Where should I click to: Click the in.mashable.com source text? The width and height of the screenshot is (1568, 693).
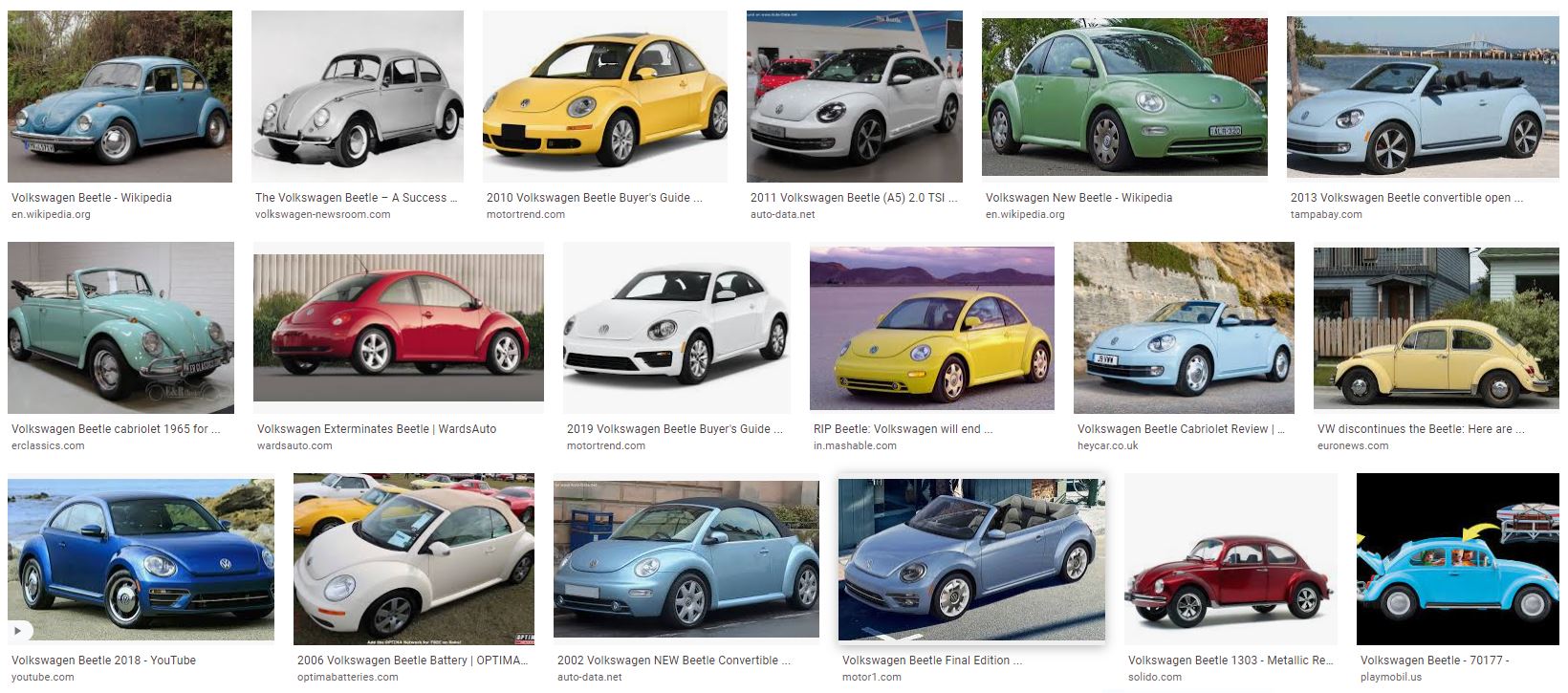pos(855,446)
